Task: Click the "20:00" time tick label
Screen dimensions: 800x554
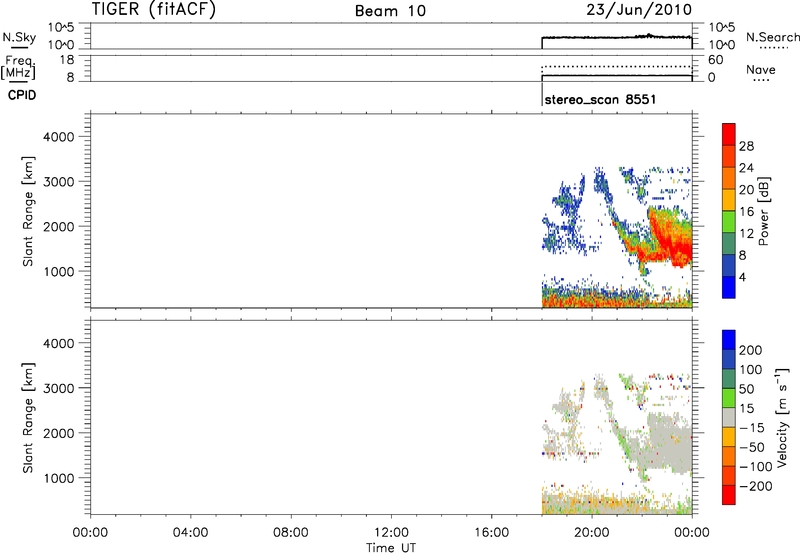Action: click(592, 533)
